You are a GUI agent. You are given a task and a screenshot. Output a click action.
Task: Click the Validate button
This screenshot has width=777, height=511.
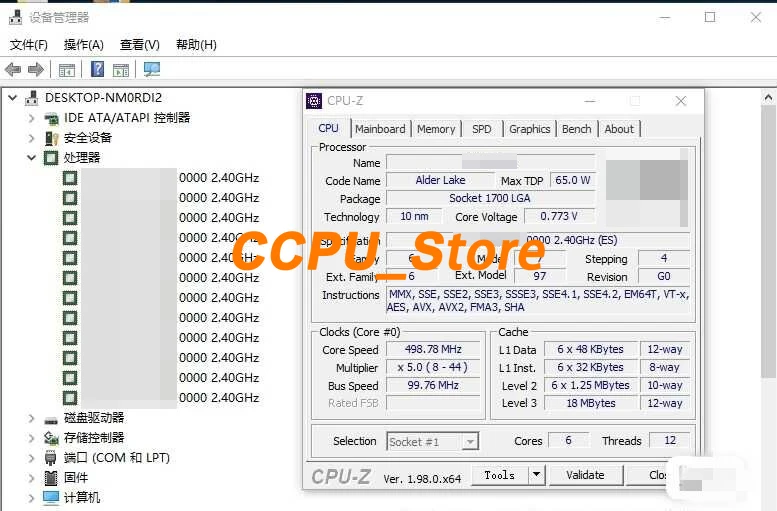(x=585, y=475)
